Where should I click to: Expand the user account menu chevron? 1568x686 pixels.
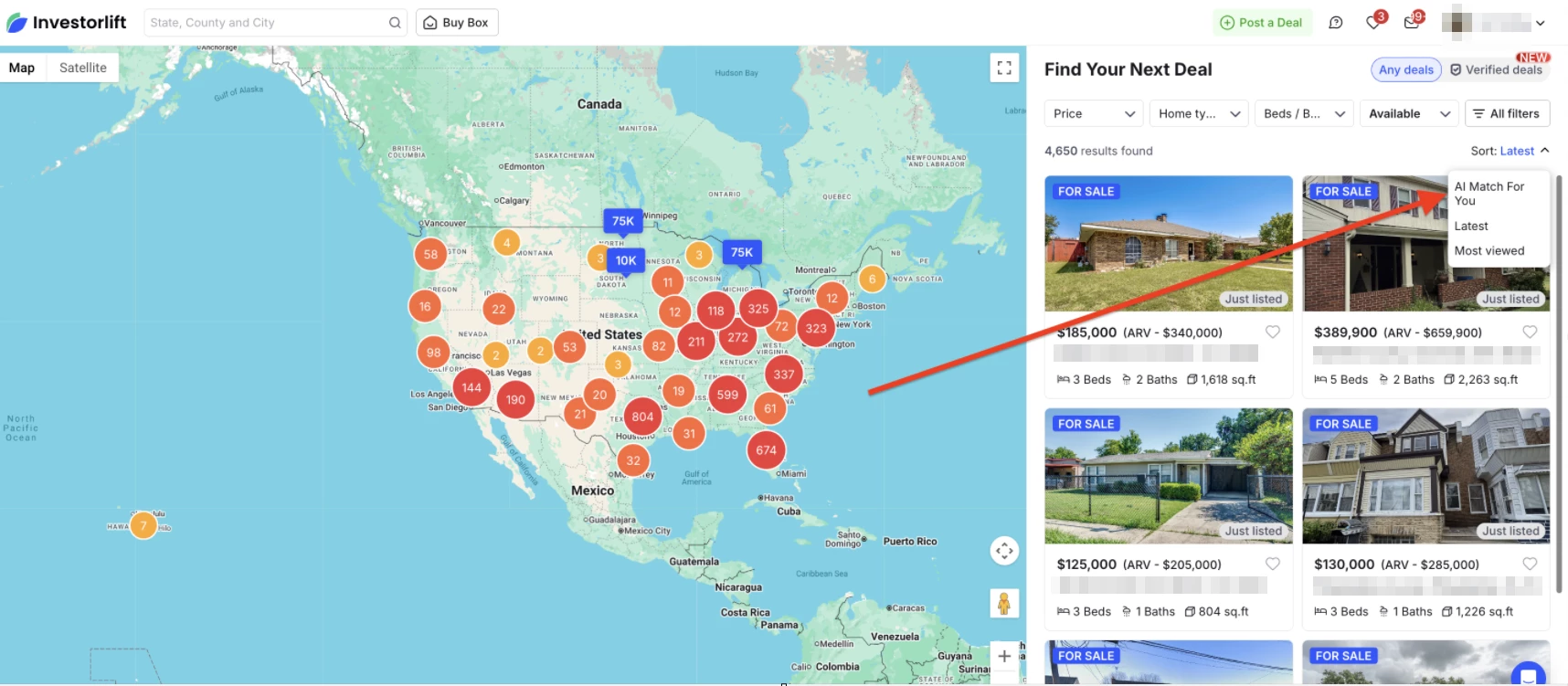1540,23
